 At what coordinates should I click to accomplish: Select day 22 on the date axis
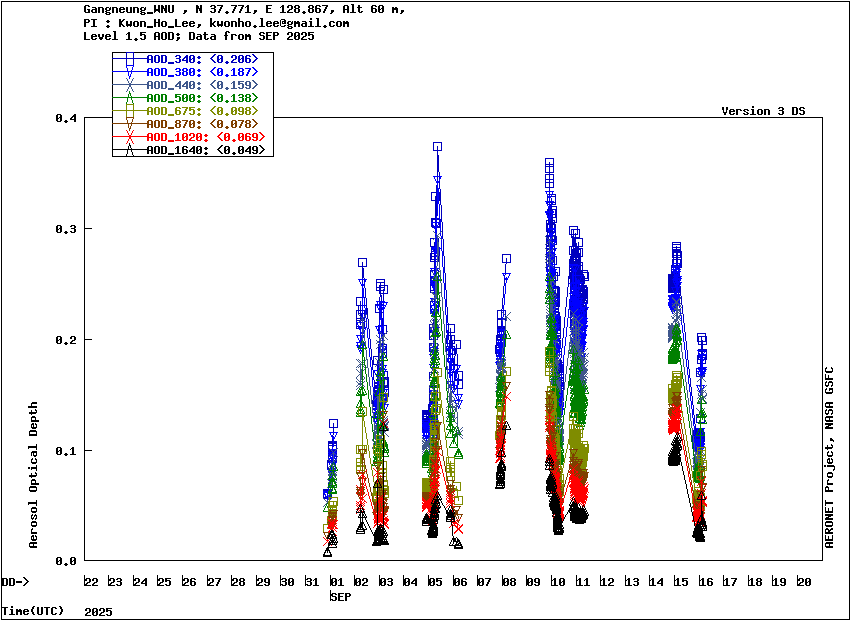click(91, 582)
